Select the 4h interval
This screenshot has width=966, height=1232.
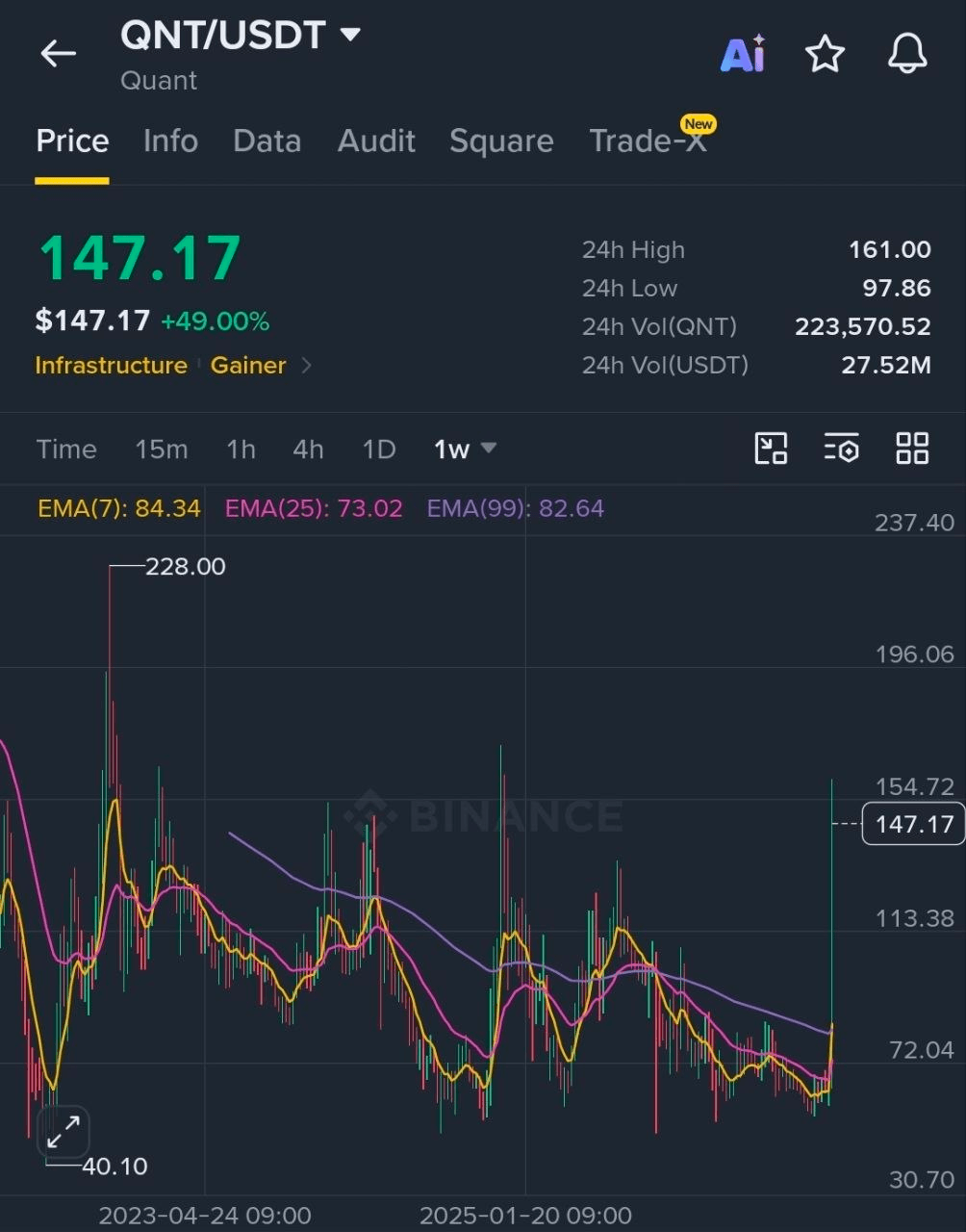308,449
